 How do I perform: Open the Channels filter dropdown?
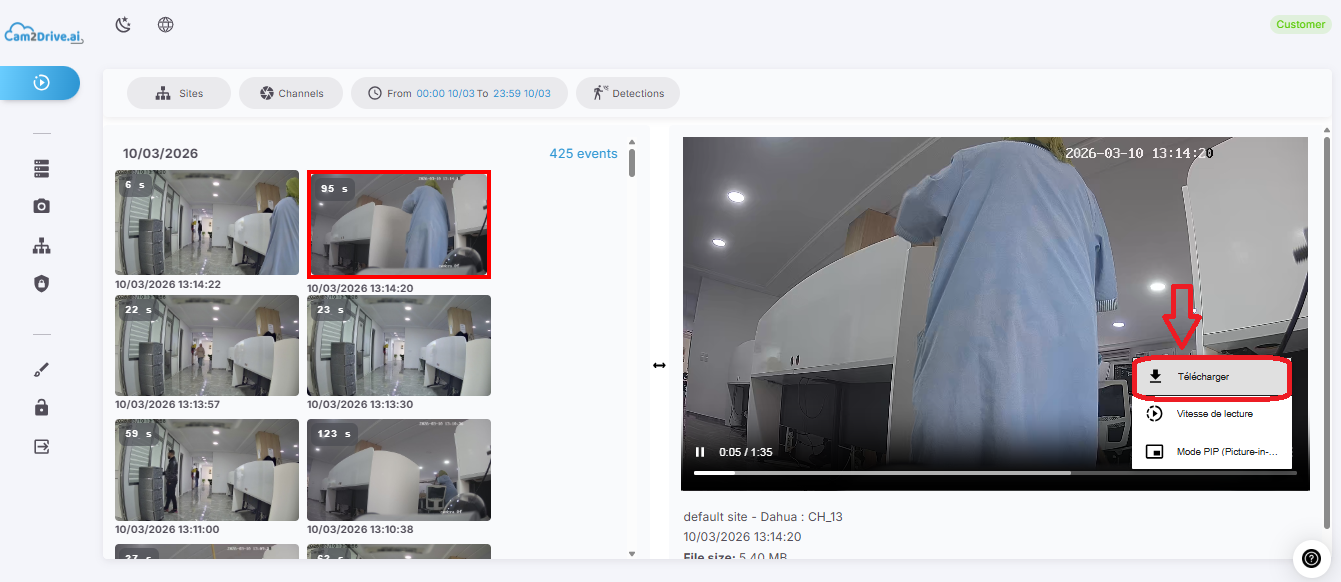tap(291, 93)
